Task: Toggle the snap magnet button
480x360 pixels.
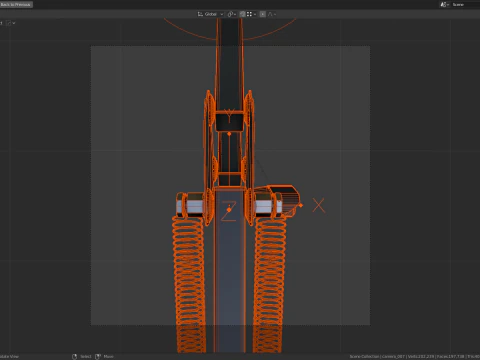Action: (243, 14)
